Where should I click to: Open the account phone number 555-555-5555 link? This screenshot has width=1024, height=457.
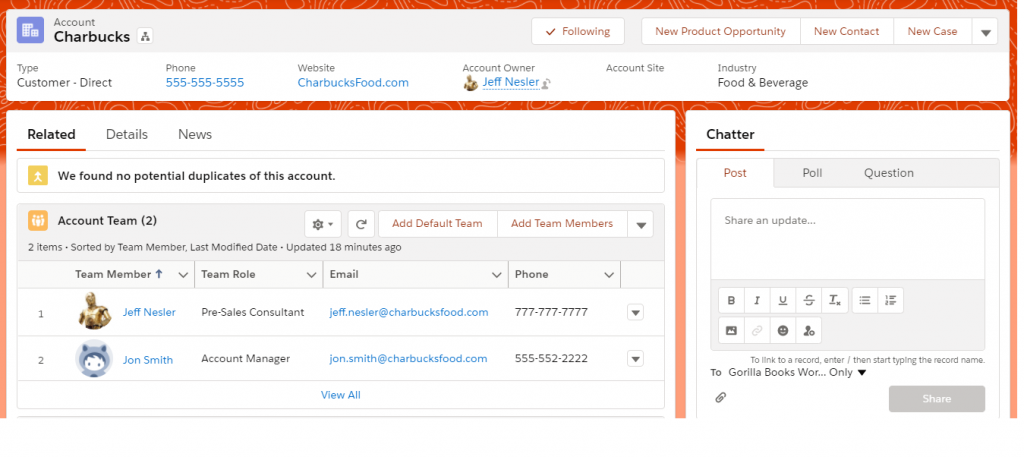click(205, 83)
